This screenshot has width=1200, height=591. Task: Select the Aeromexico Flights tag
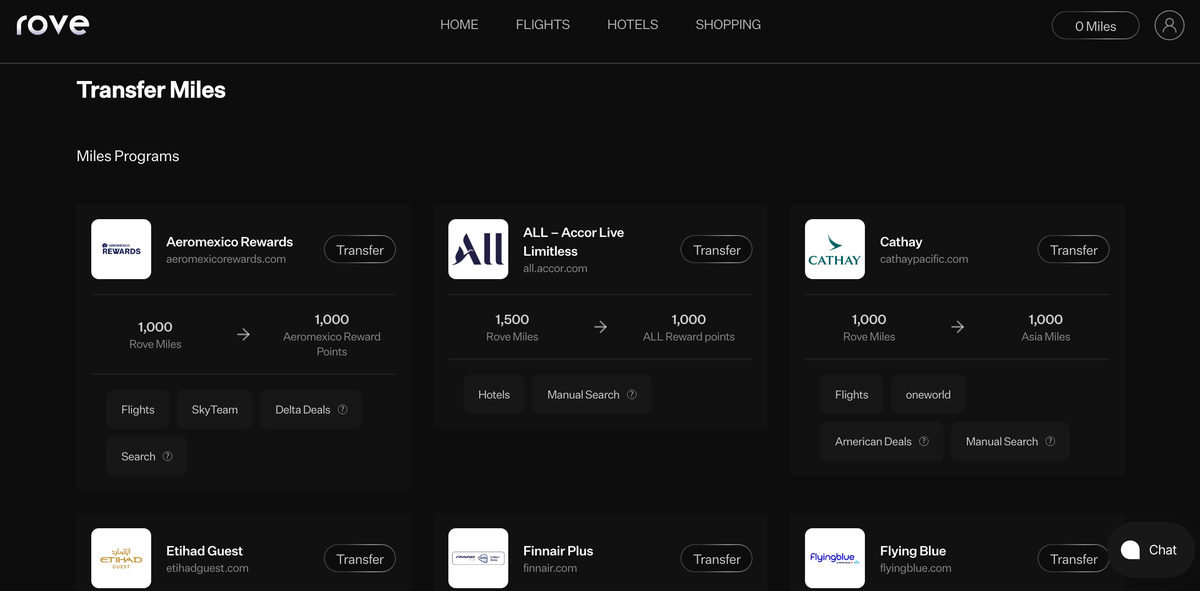(138, 409)
